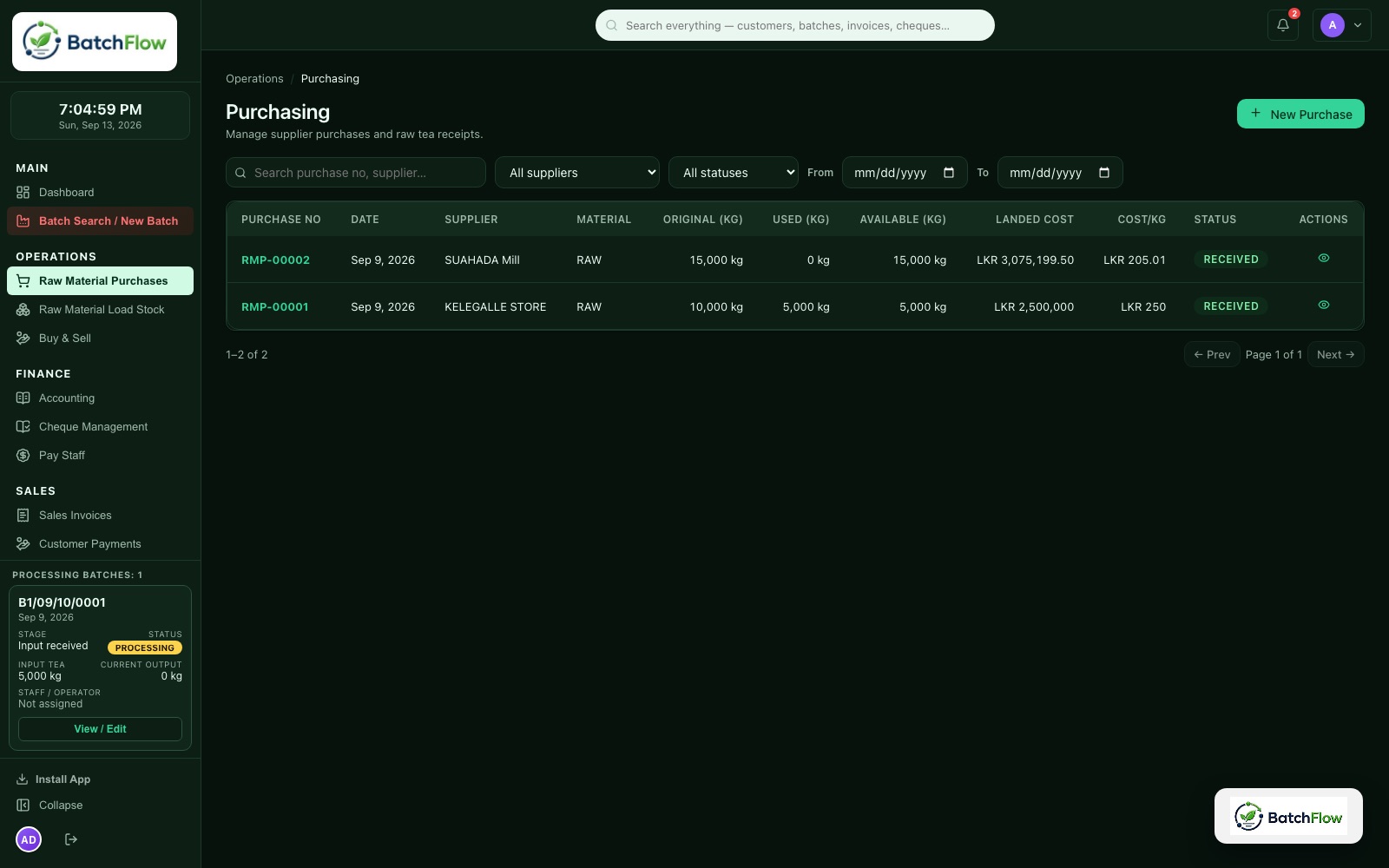Click the logout icon beside AD avatar
This screenshot has height=868, width=1389.
tap(71, 839)
